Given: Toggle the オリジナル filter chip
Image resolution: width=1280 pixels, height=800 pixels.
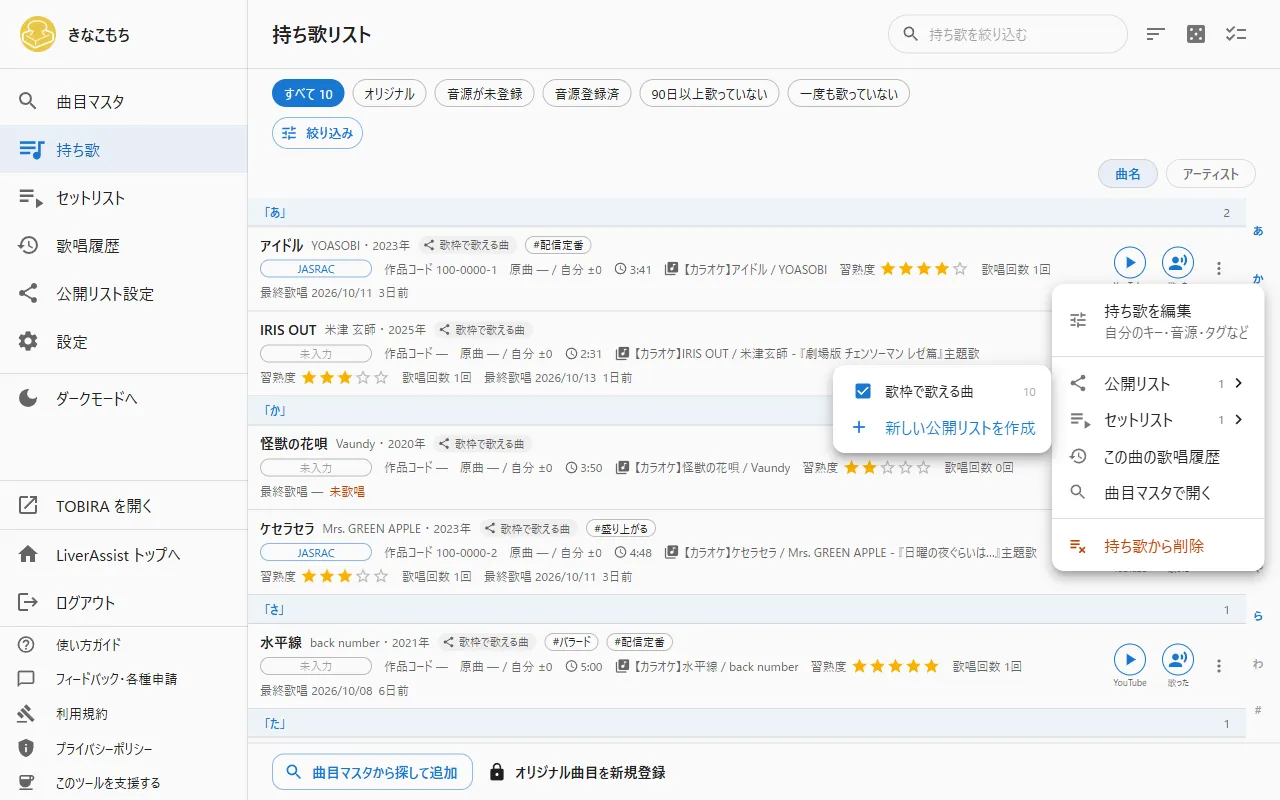Looking at the screenshot, I should click(x=389, y=94).
